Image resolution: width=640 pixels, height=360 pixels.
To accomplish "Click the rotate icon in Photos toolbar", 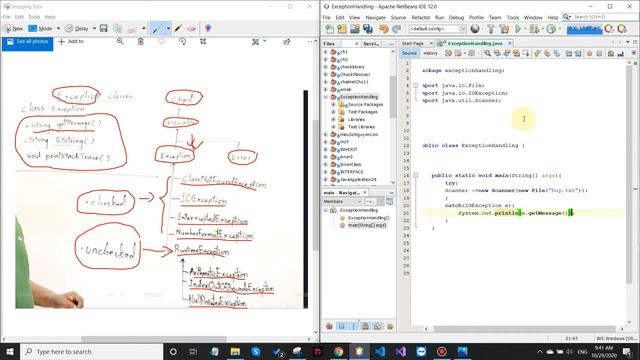I will point(182,41).
